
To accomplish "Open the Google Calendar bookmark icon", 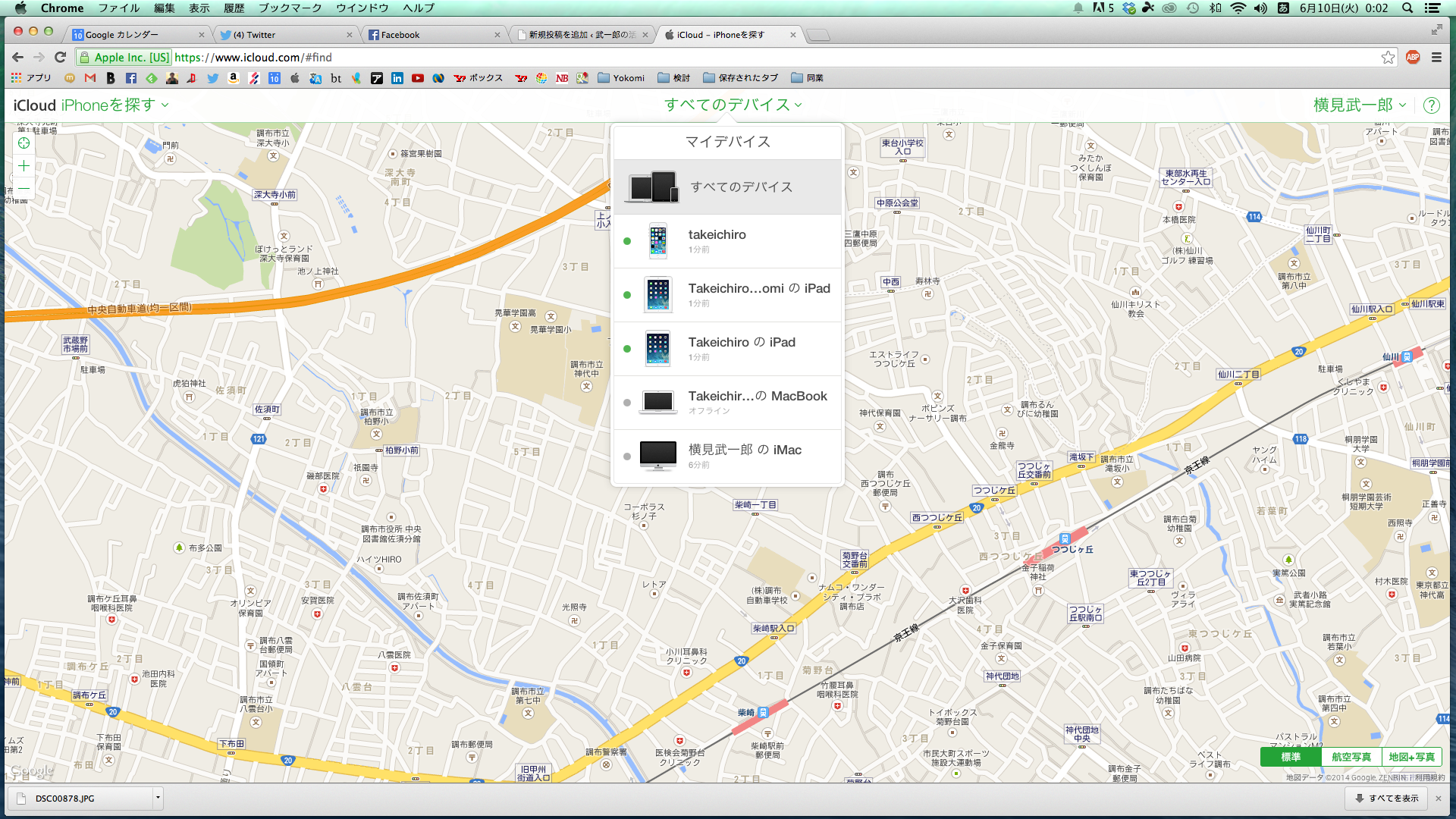I will (x=275, y=78).
